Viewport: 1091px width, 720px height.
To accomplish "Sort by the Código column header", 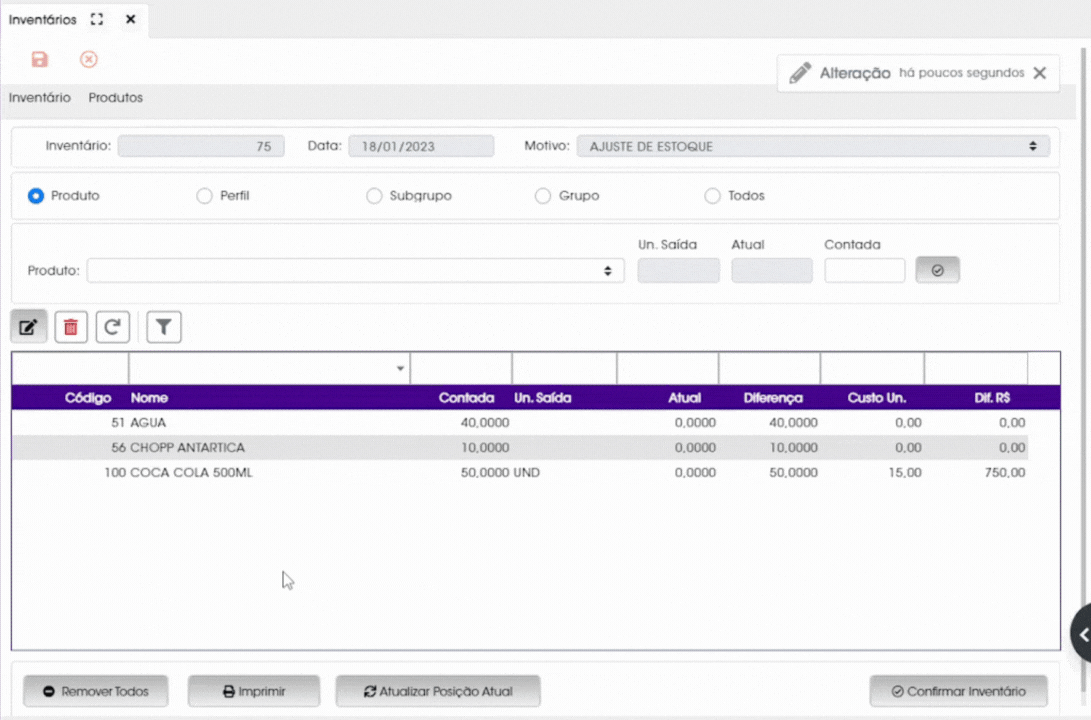I will click(88, 398).
